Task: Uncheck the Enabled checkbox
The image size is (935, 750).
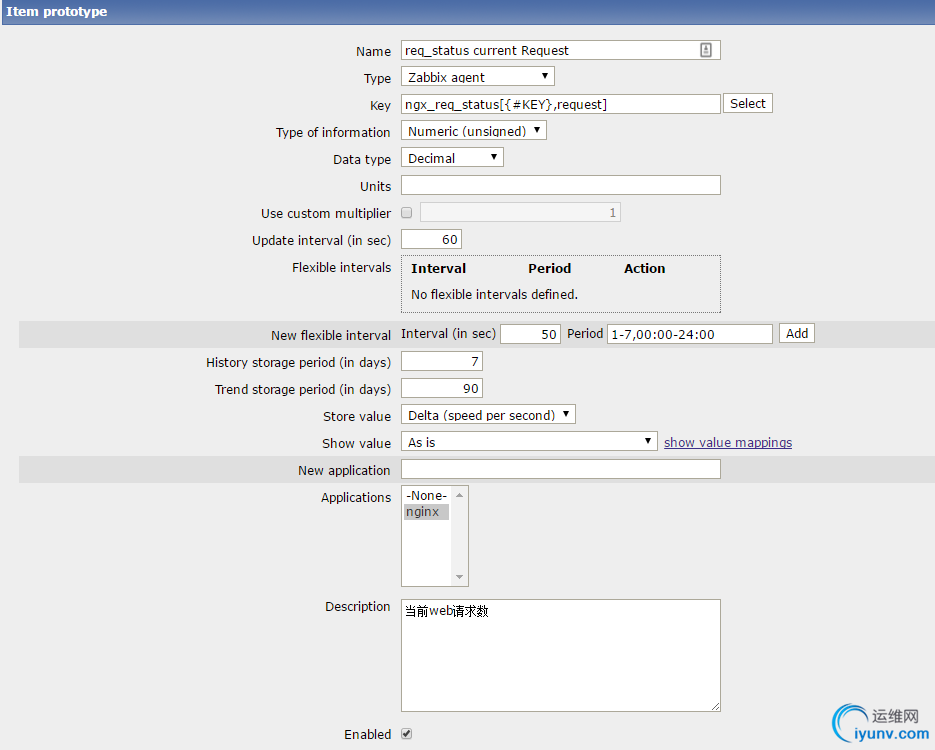Action: pyautogui.click(x=407, y=734)
